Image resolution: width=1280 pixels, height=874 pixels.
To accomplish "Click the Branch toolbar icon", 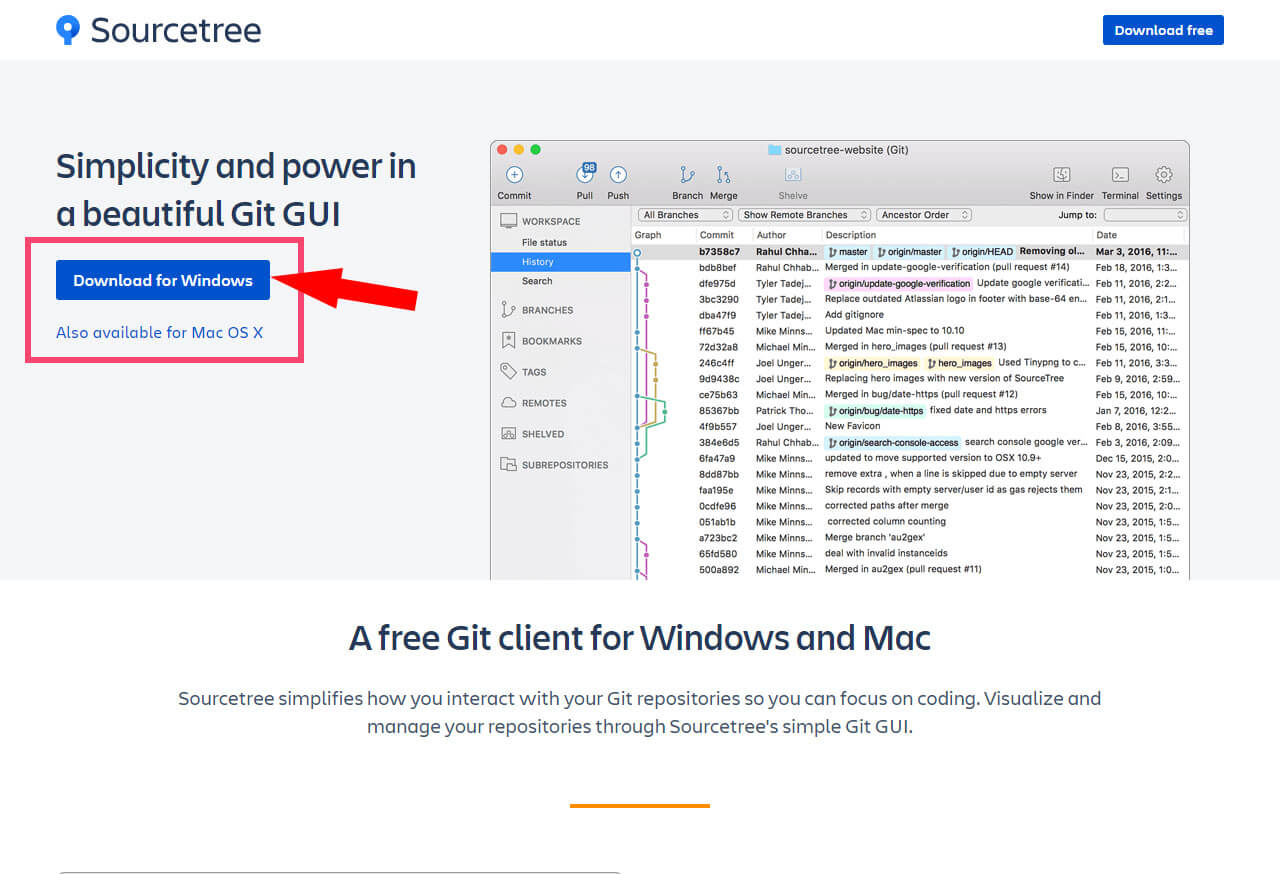I will tap(687, 175).
